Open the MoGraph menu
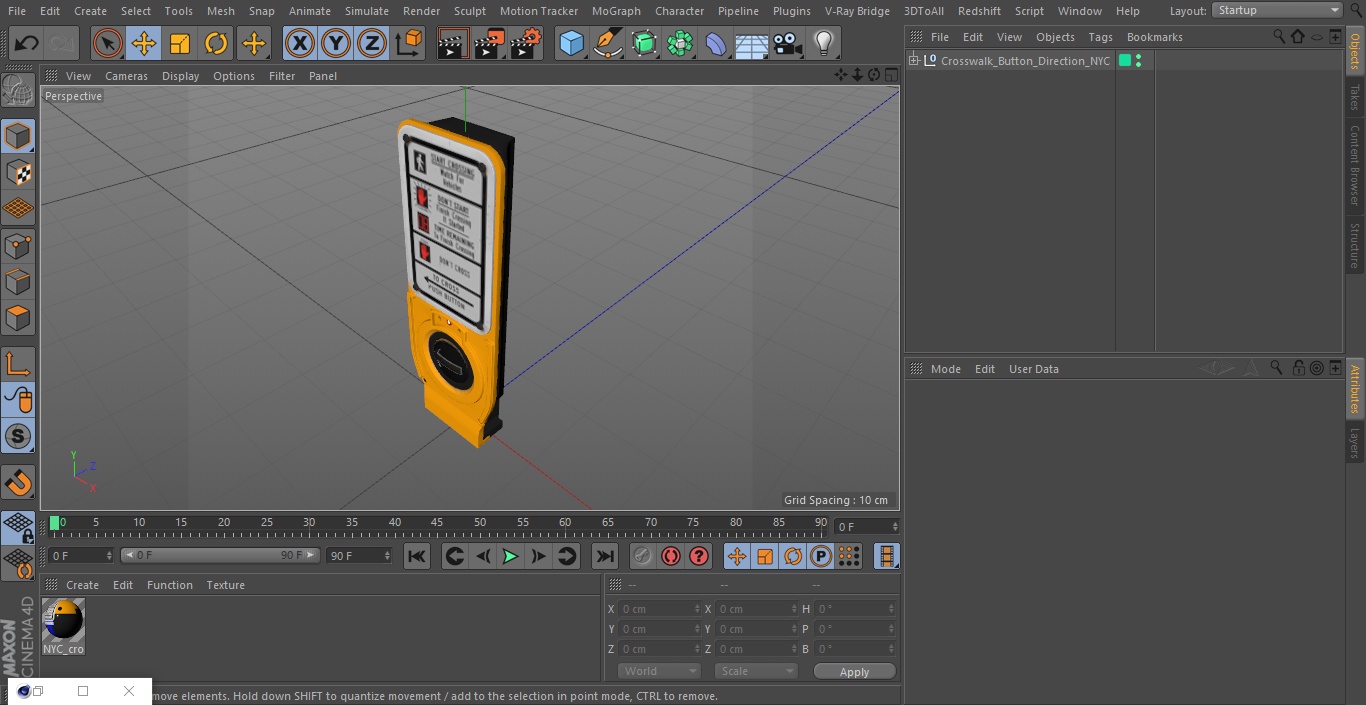 point(616,11)
